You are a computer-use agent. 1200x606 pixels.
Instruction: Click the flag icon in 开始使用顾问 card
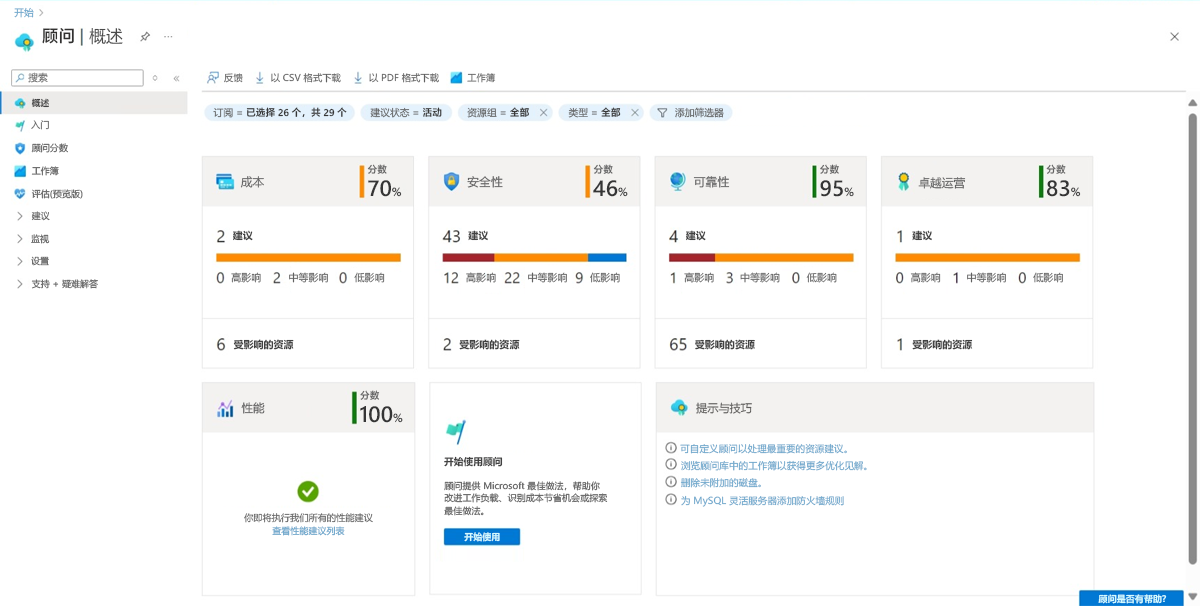[x=455, y=432]
